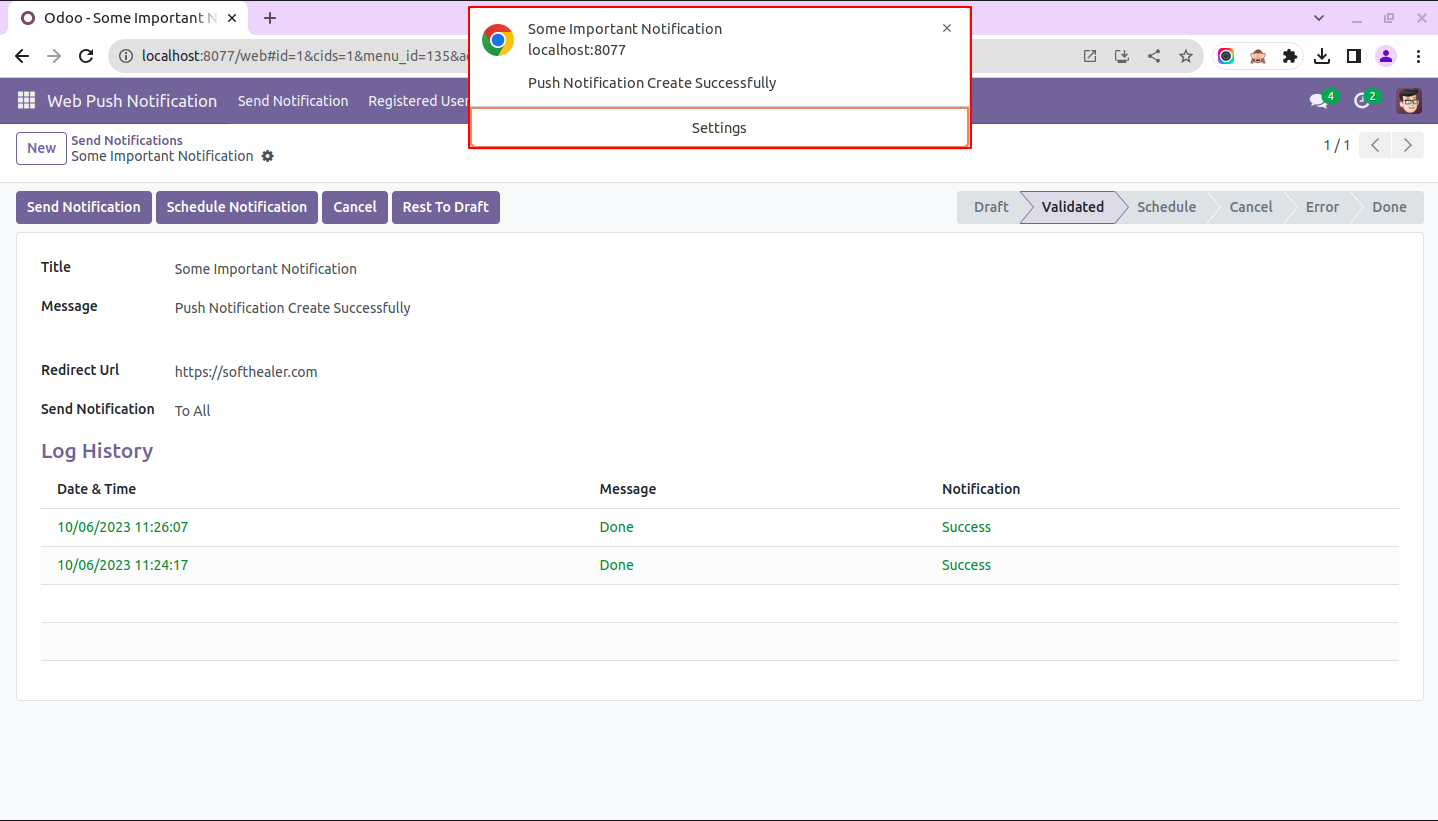Click Schedule Notification button
Screen dimensions: 1438x821
pyautogui.click(x=236, y=207)
